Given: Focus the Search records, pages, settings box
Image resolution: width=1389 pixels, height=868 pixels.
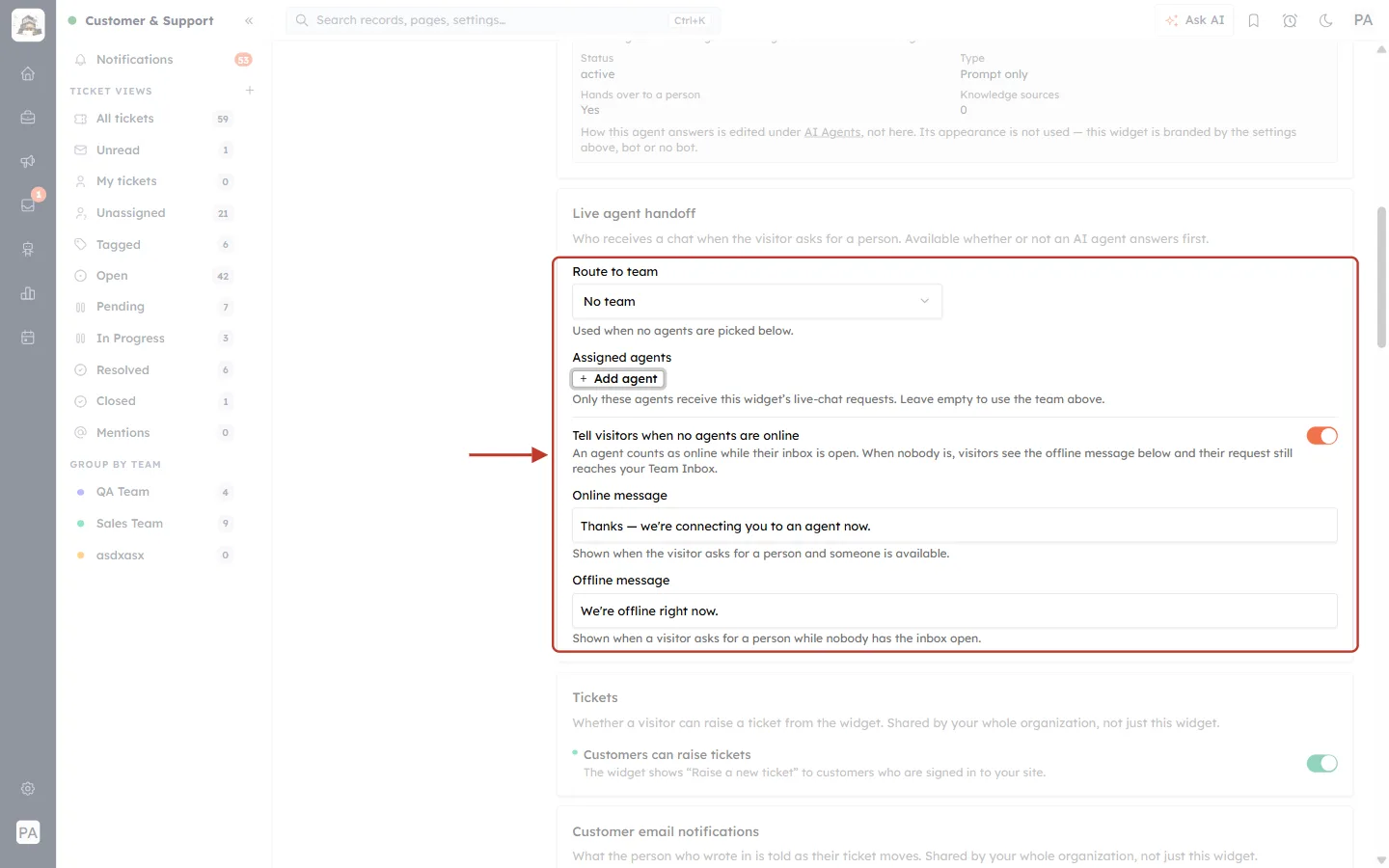Looking at the screenshot, I should tap(503, 20).
